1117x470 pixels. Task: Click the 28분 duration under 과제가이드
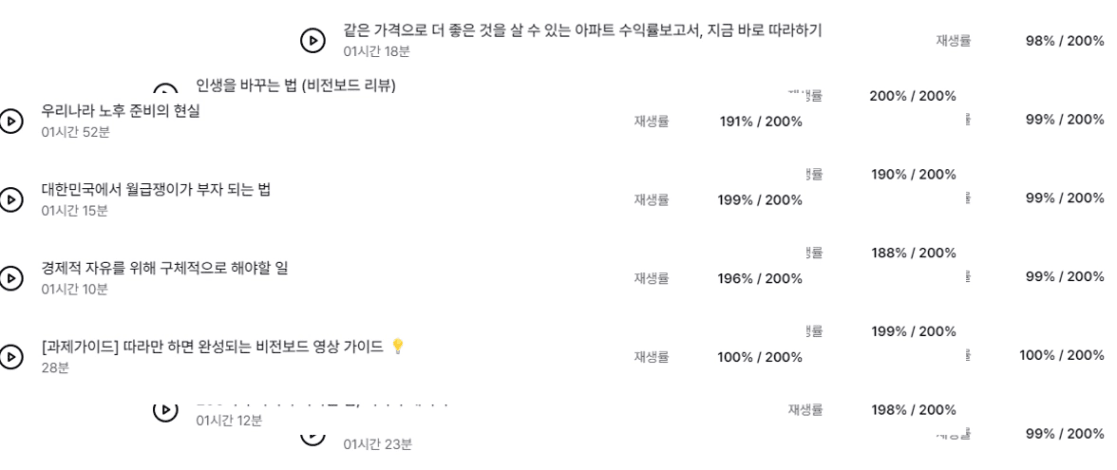tap(55, 367)
